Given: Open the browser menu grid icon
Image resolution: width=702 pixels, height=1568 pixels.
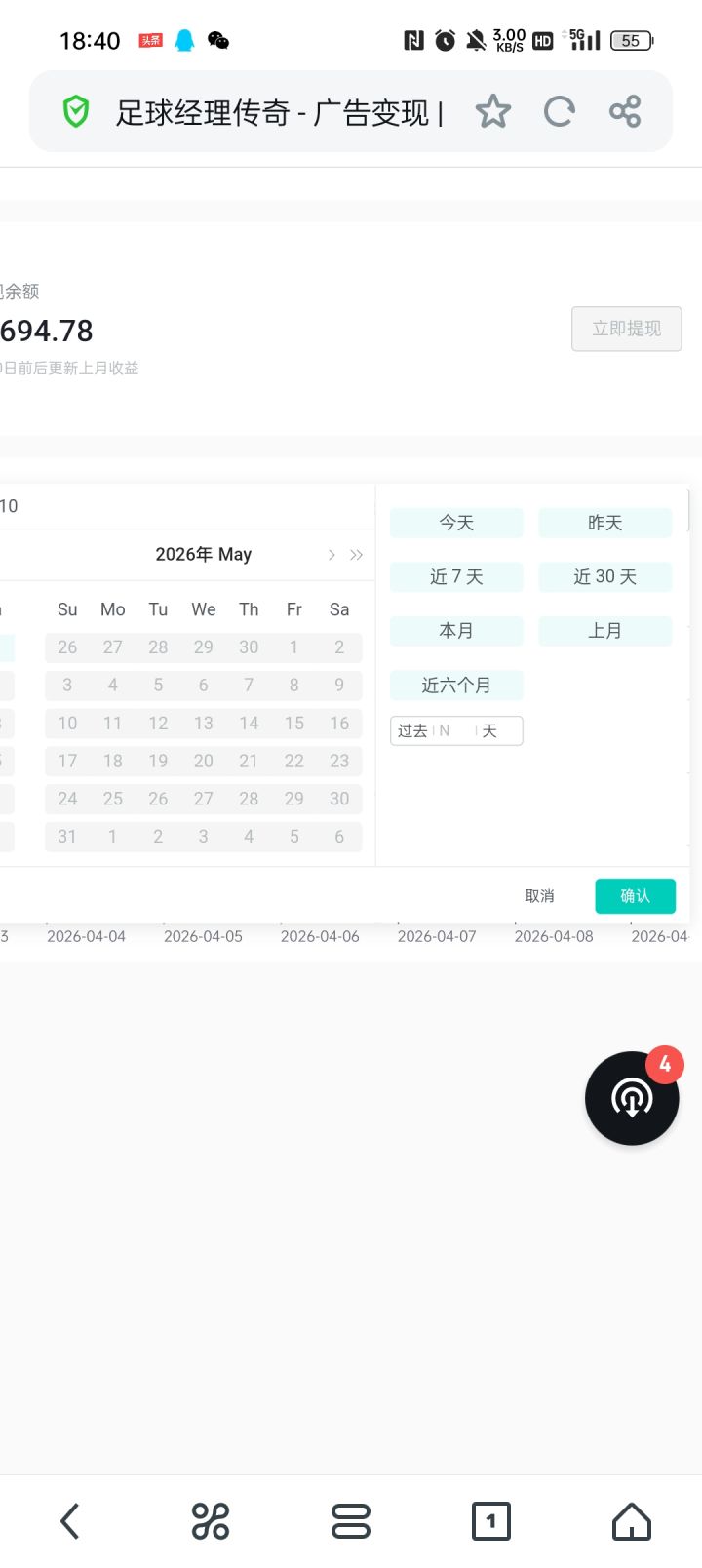Looking at the screenshot, I should pos(211,1521).
